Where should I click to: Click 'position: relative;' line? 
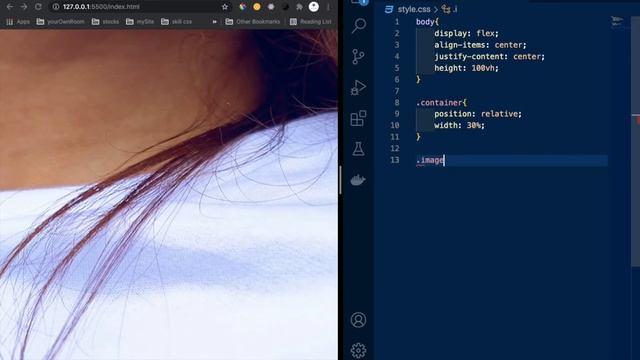coord(478,114)
